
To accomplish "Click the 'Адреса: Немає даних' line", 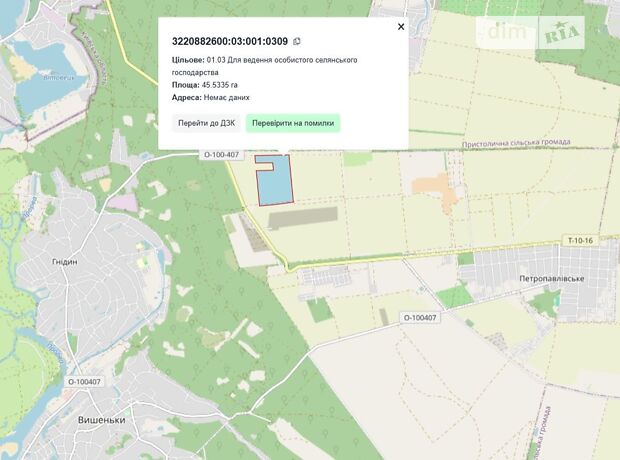I will [x=211, y=97].
